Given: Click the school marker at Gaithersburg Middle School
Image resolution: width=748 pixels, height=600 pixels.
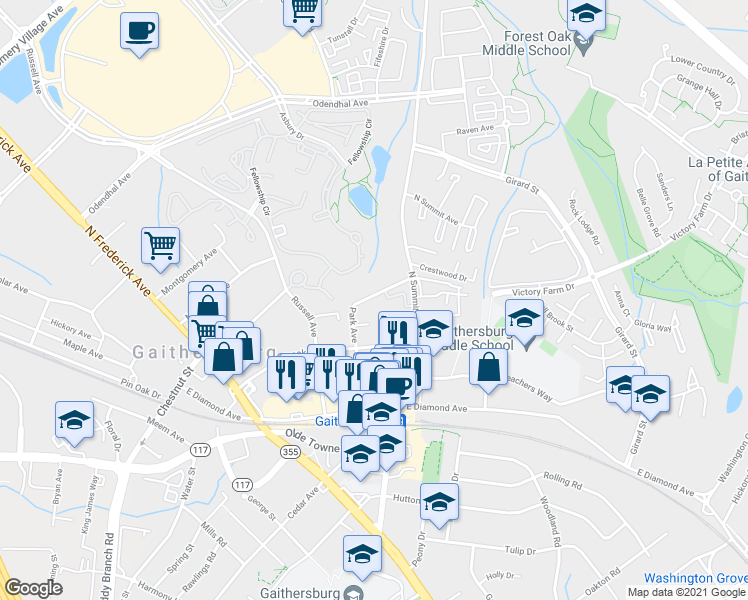Looking at the screenshot, I should coord(525,321).
